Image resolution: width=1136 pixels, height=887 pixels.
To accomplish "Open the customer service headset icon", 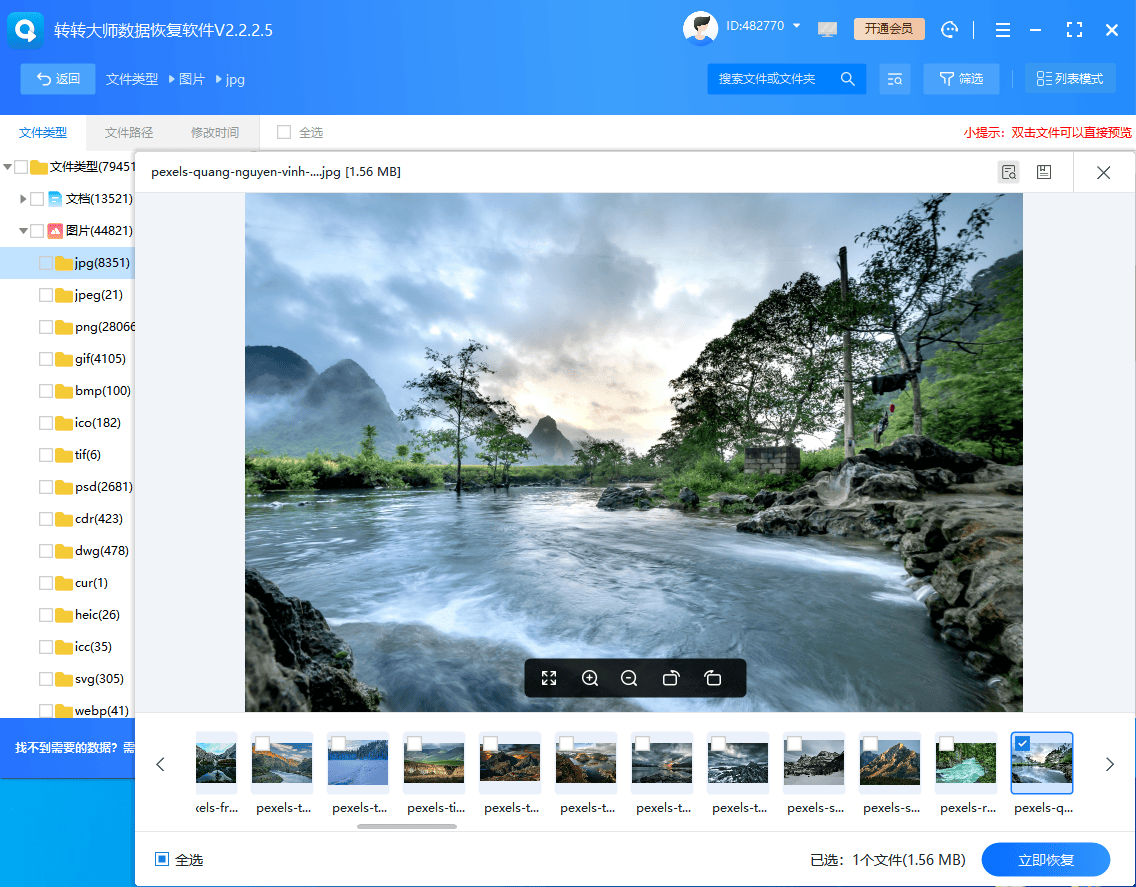I will click(950, 29).
